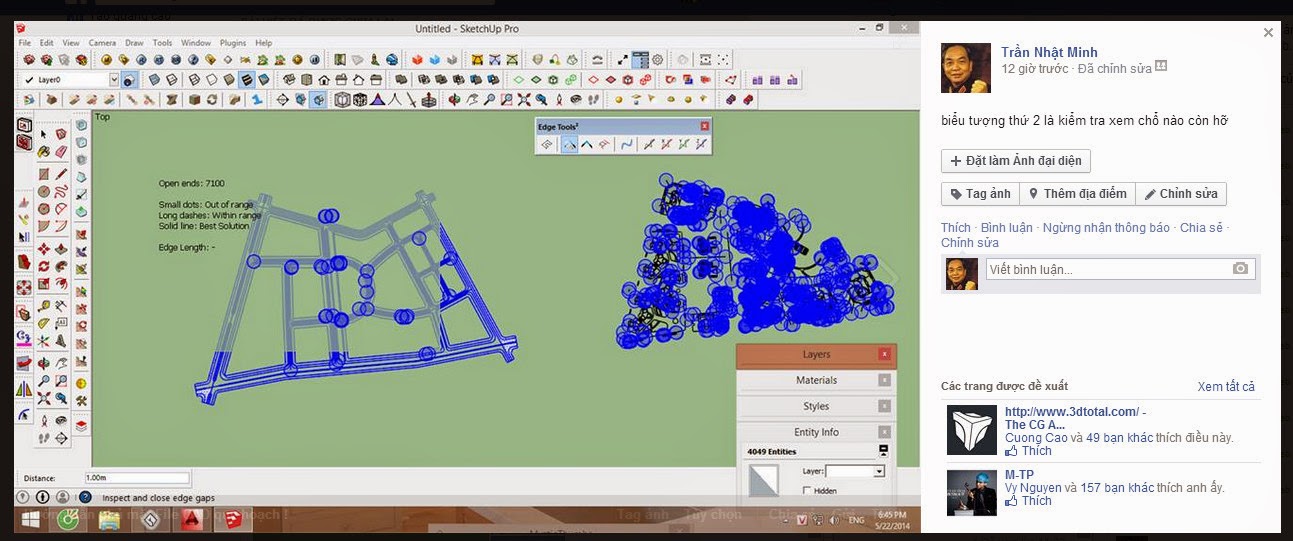The width and height of the screenshot is (1293, 541).
Task: Click the details arrow beside 4049 Entities
Action: (883, 450)
